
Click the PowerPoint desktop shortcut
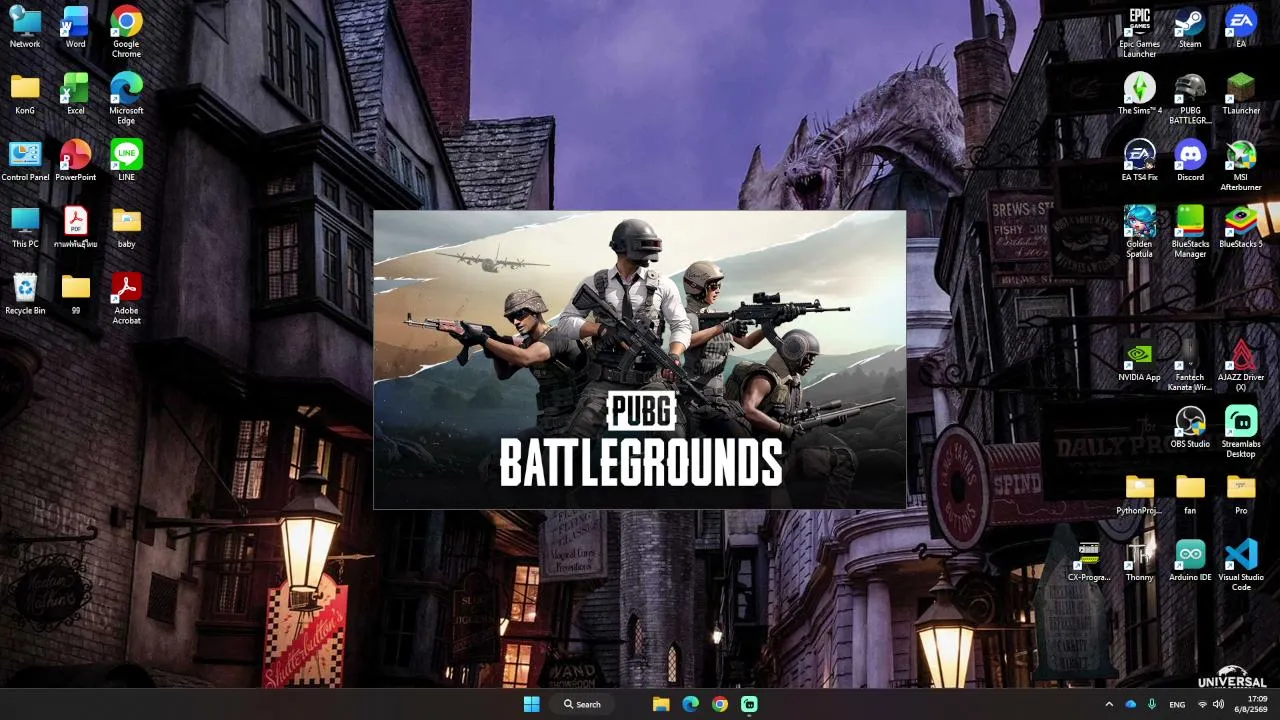pyautogui.click(x=75, y=161)
